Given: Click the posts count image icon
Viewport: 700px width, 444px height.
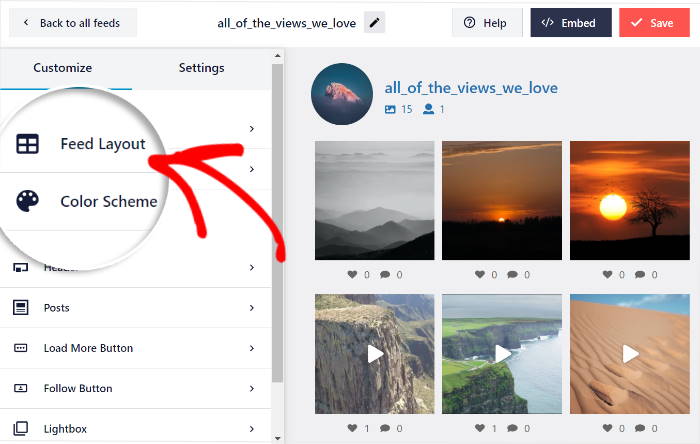Looking at the screenshot, I should 390,109.
